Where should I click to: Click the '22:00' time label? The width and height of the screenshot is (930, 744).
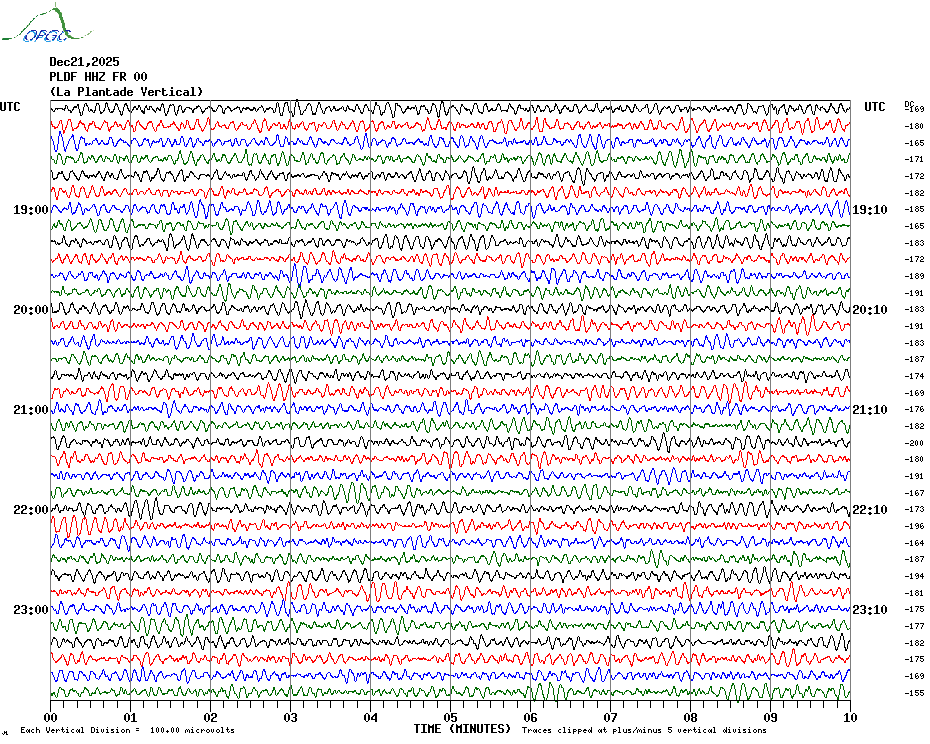[31, 510]
